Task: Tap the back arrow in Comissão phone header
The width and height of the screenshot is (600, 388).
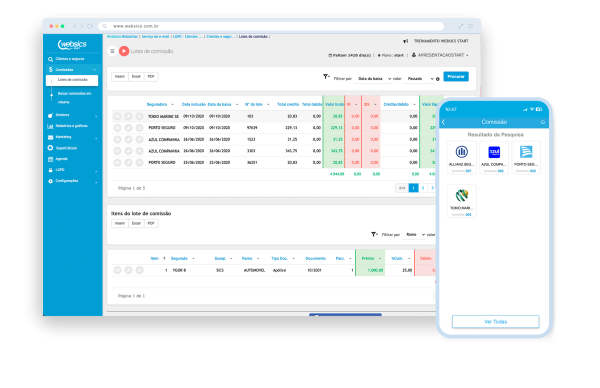Action: point(444,122)
